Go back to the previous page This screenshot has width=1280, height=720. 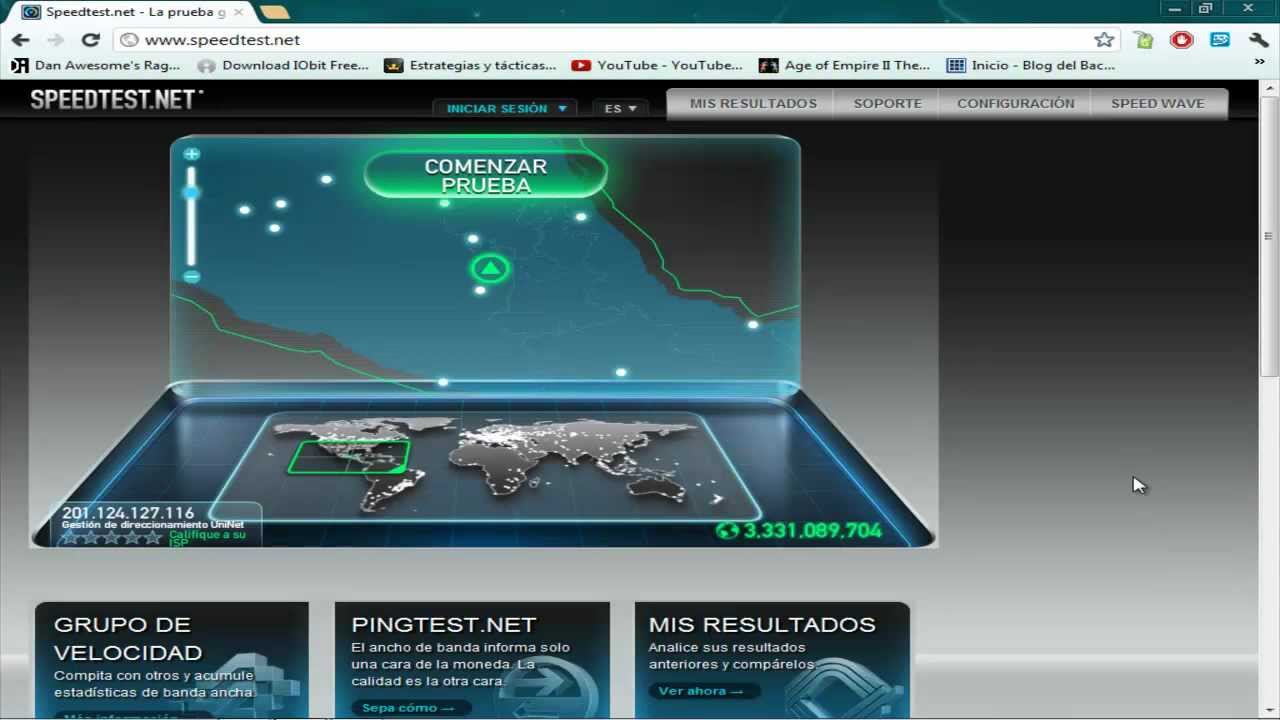[x=21, y=40]
